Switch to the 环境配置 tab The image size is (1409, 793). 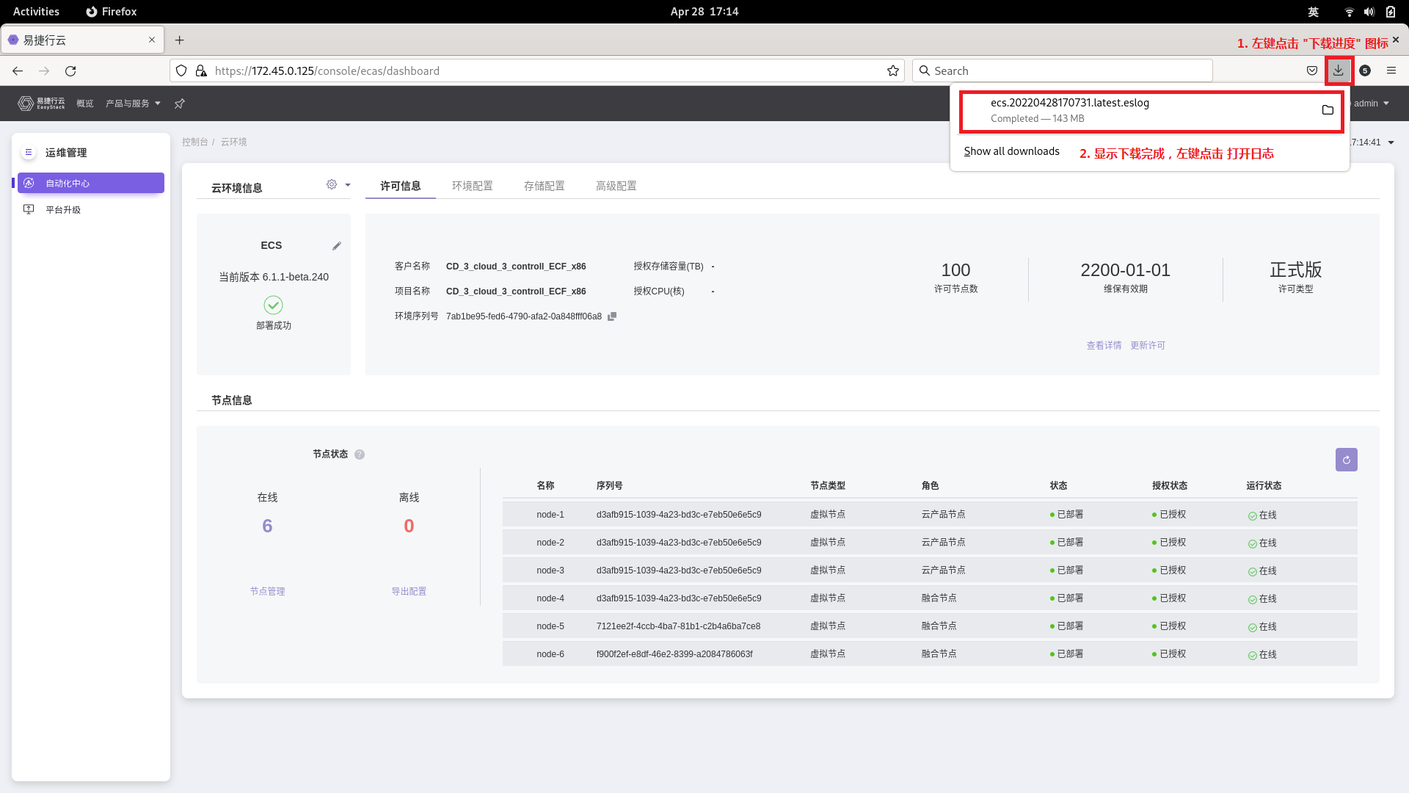click(472, 186)
